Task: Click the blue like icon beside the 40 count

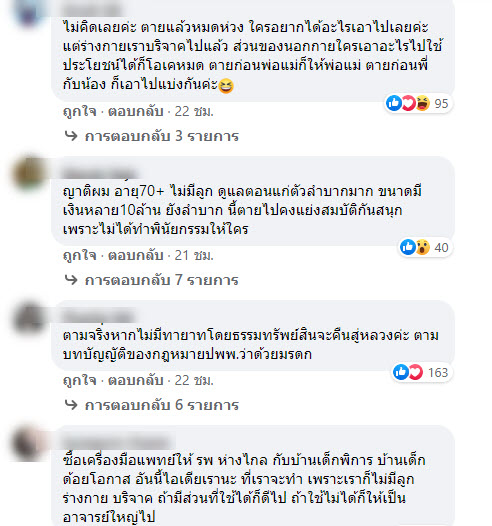Action: tap(408, 247)
